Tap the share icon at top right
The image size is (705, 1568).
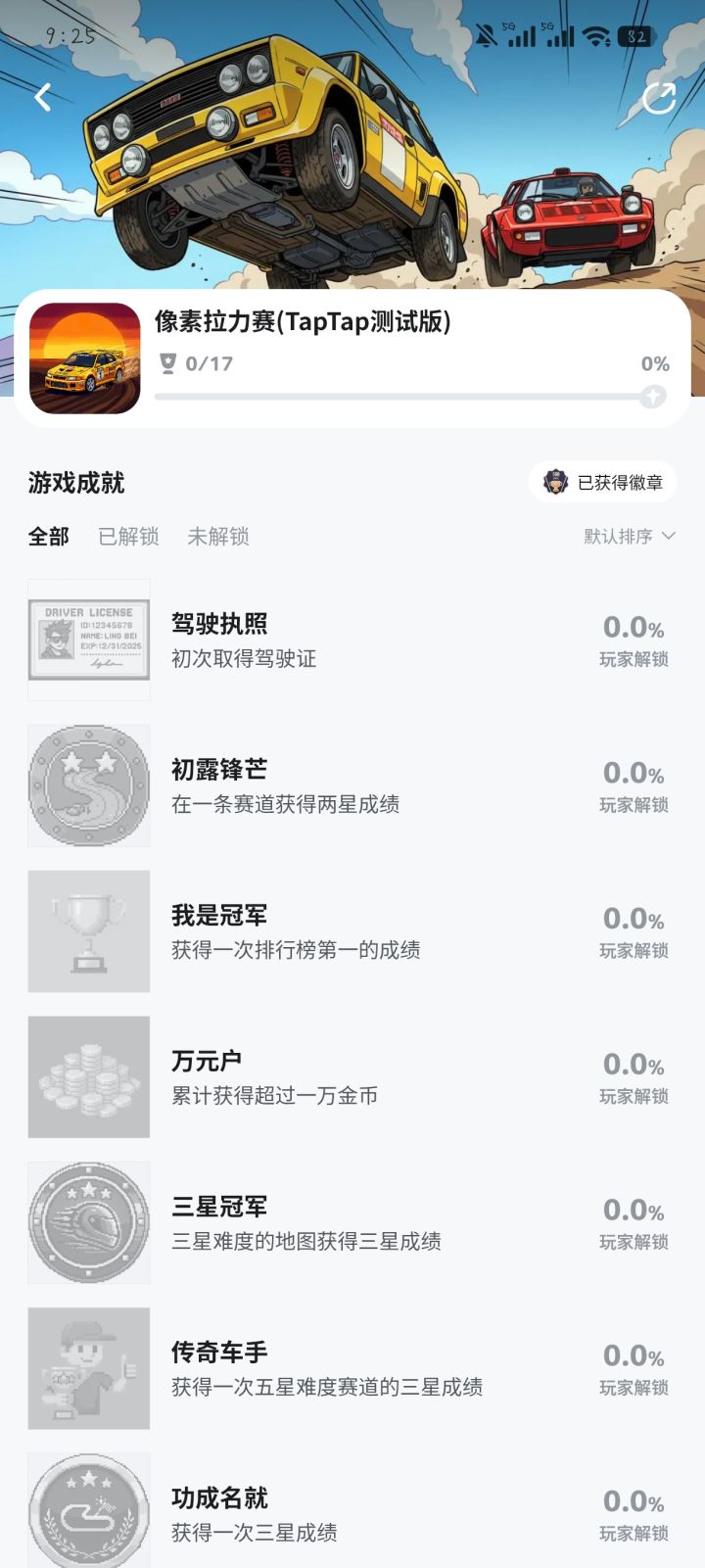pyautogui.click(x=659, y=98)
